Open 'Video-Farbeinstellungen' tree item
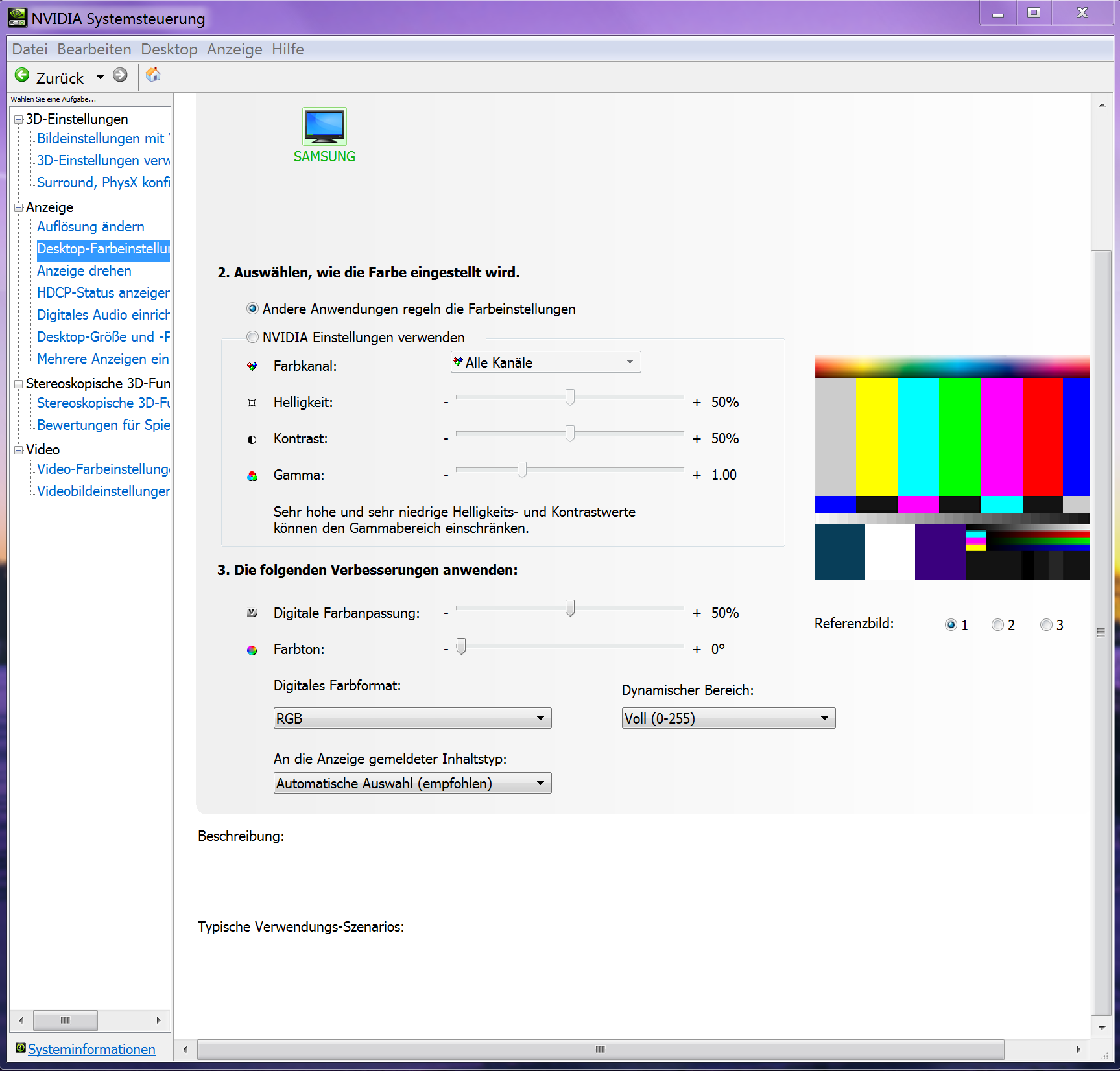 103,469
